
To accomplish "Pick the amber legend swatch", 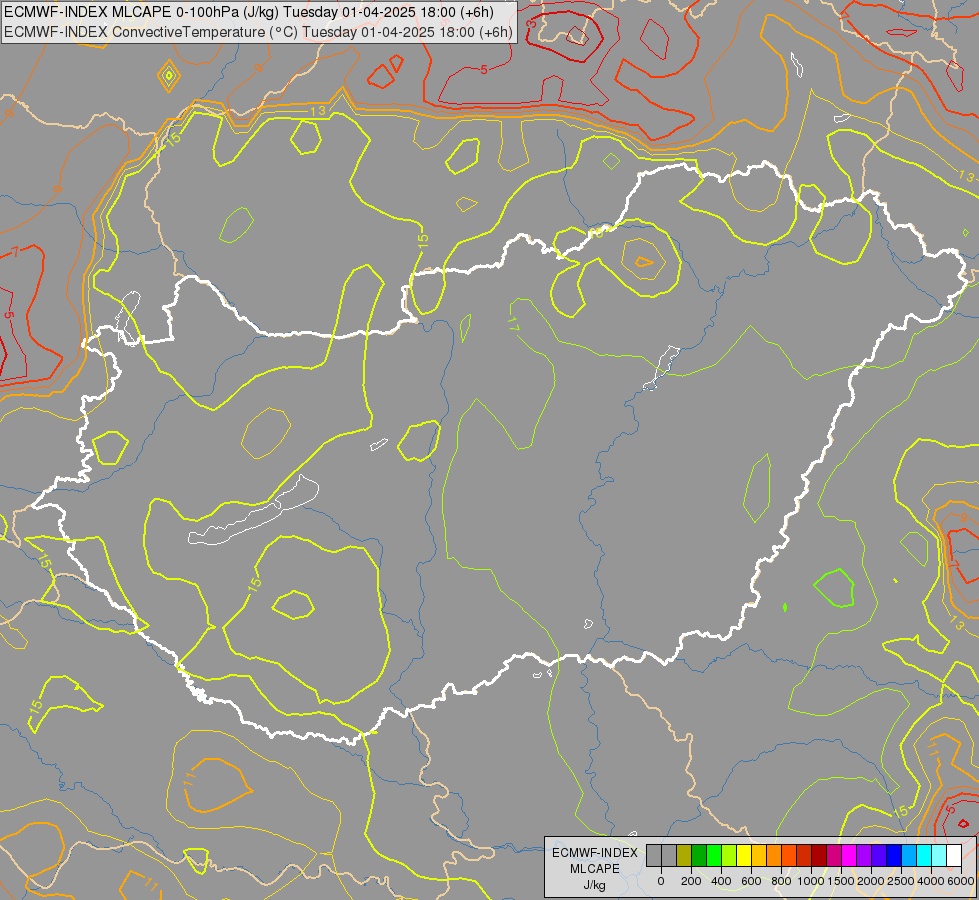I will (759, 855).
